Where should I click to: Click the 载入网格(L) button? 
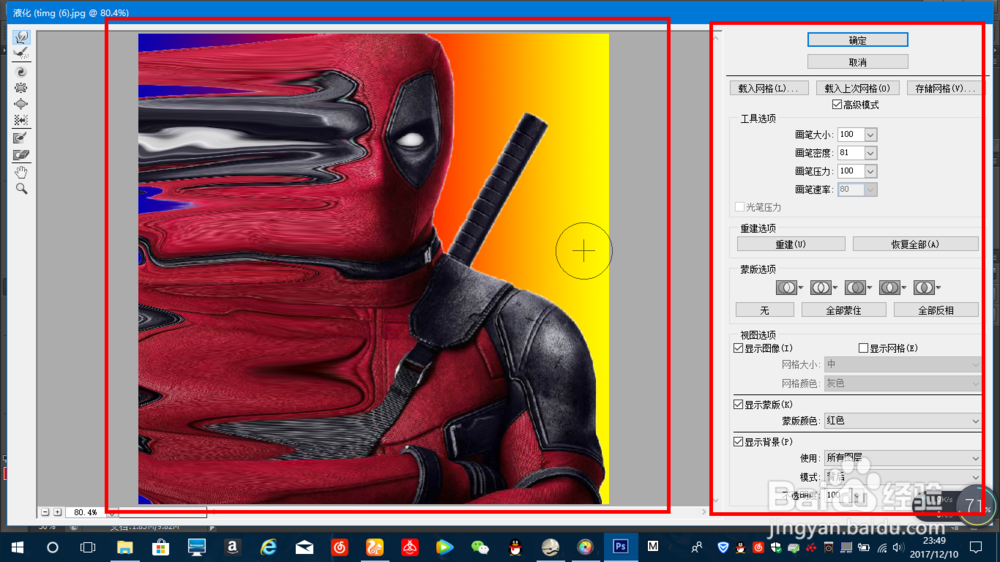(768, 88)
